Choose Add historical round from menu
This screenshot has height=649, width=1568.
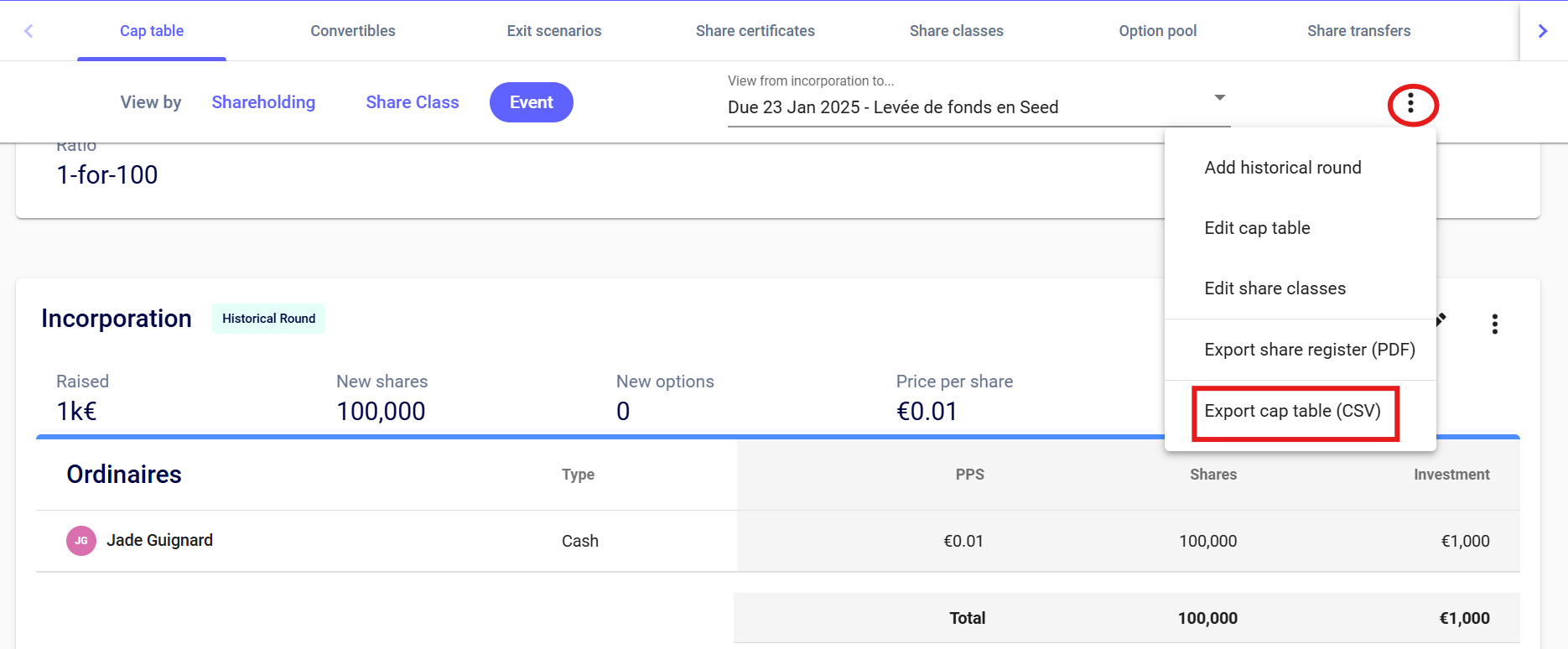(1282, 168)
